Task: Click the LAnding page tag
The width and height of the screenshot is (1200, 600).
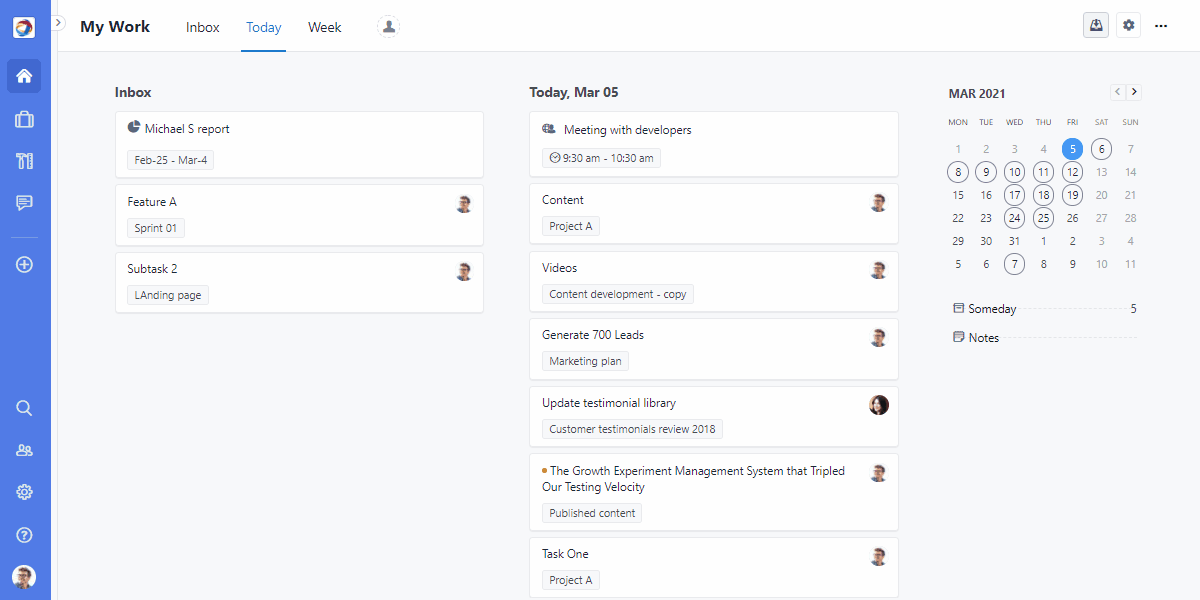Action: pos(168,295)
